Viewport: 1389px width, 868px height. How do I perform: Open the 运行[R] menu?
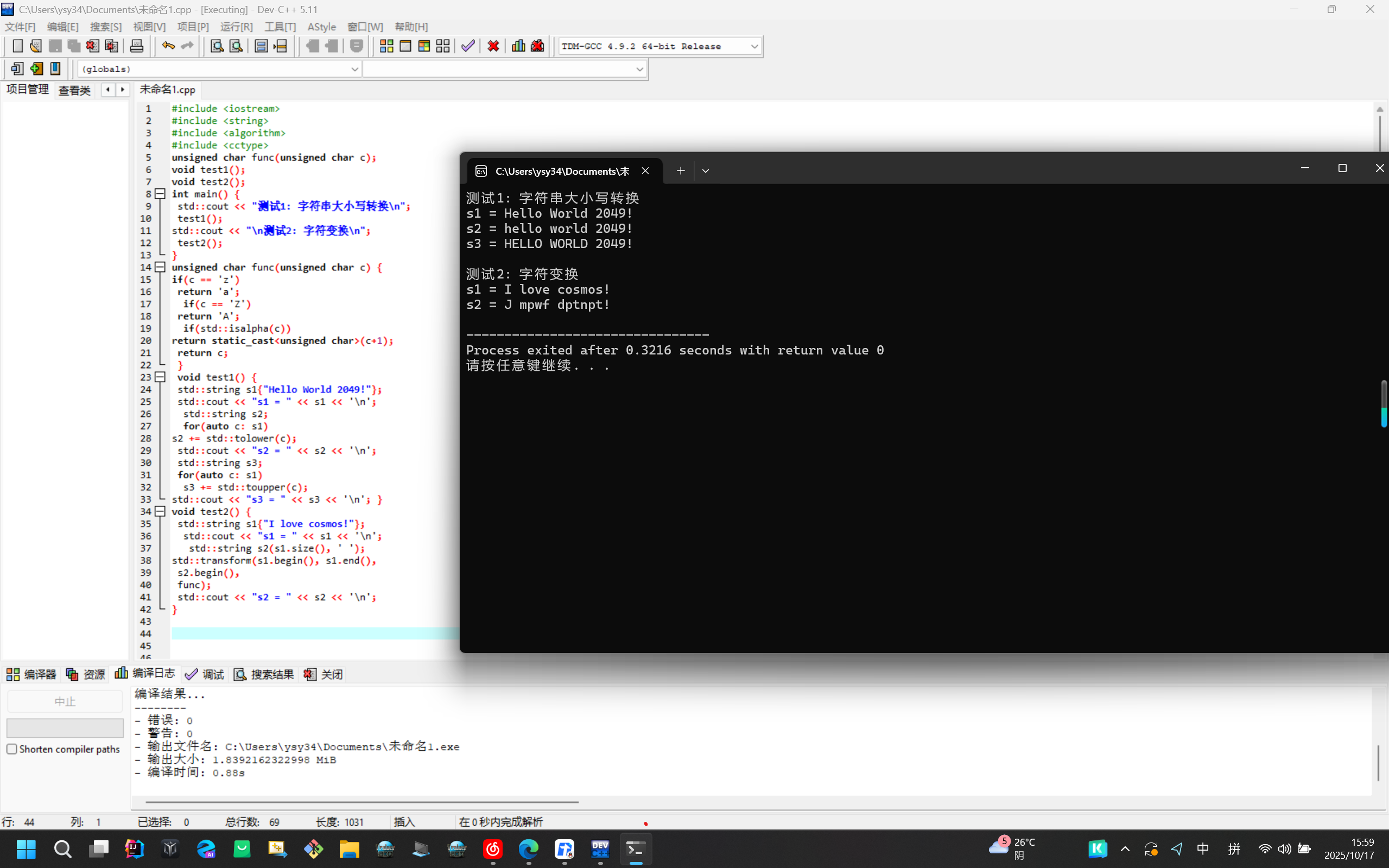[x=236, y=27]
